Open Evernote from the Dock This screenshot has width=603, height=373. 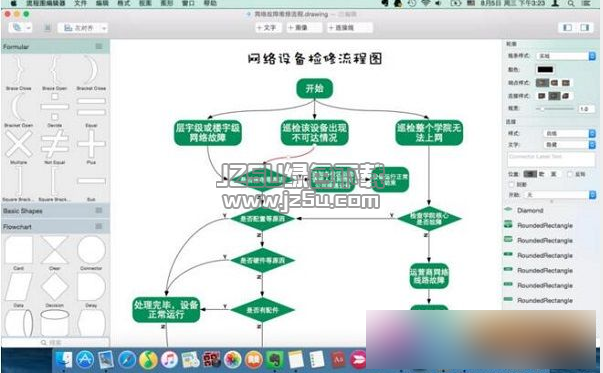coord(274,360)
